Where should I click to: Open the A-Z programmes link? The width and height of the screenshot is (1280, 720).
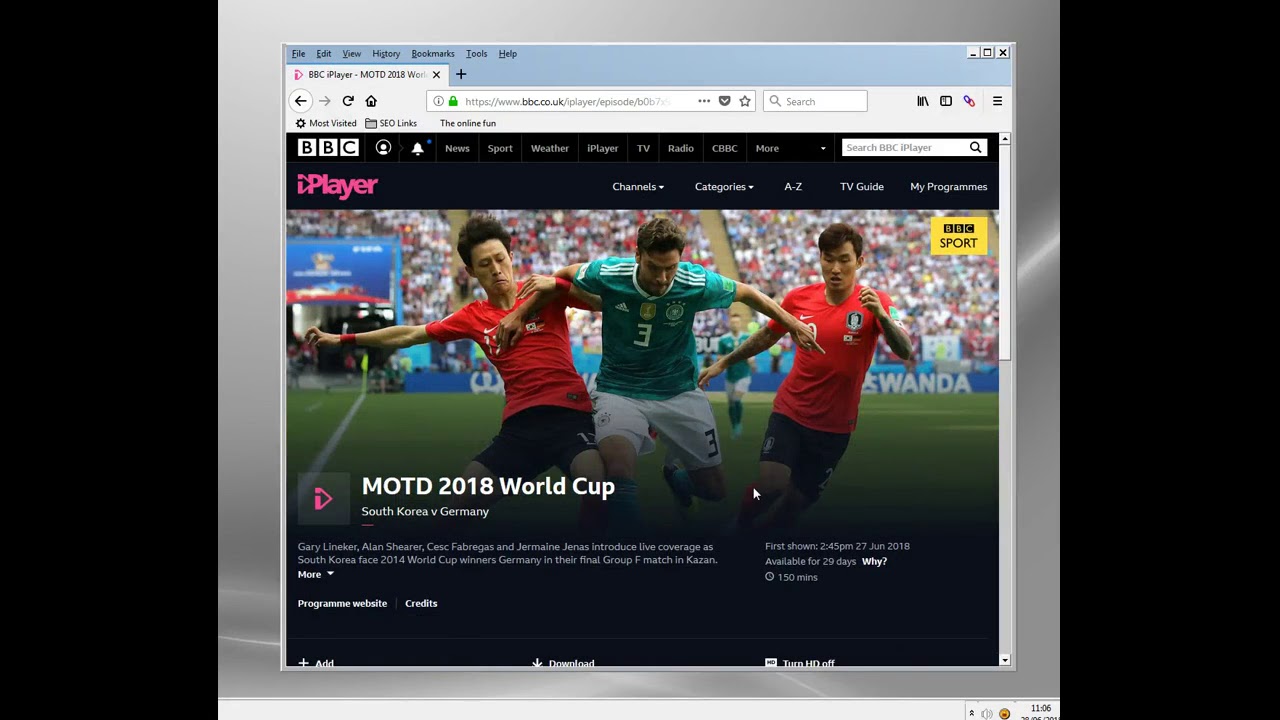pos(793,187)
